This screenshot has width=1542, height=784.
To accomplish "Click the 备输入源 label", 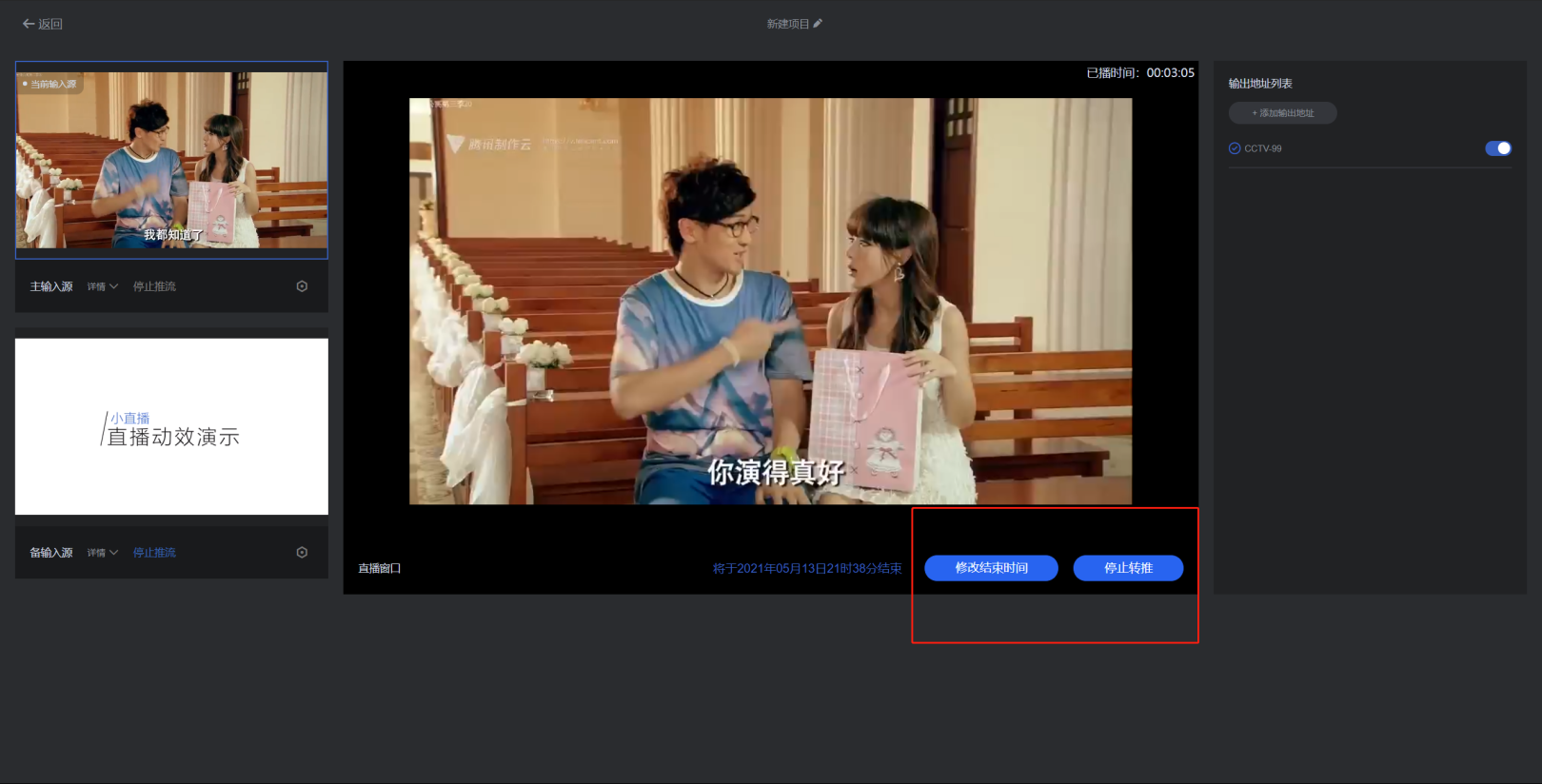I will (51, 553).
